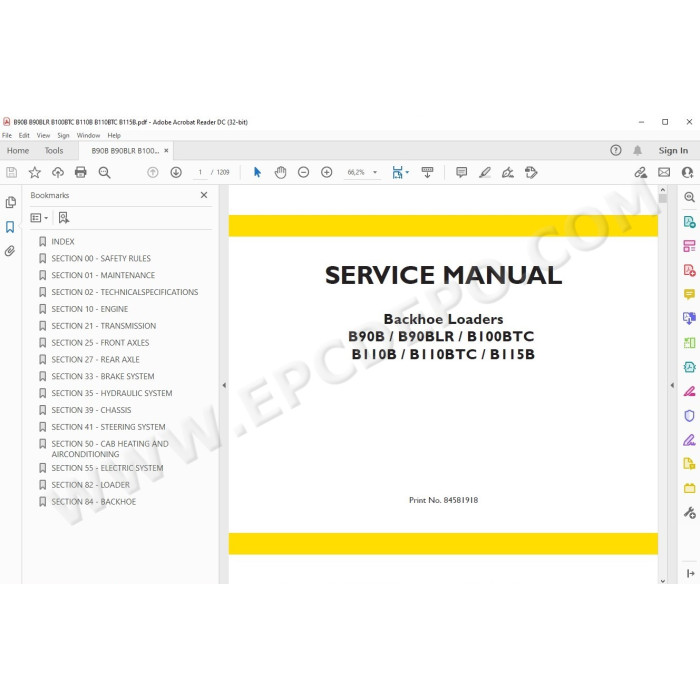Zoom in with plus icon

click(327, 172)
